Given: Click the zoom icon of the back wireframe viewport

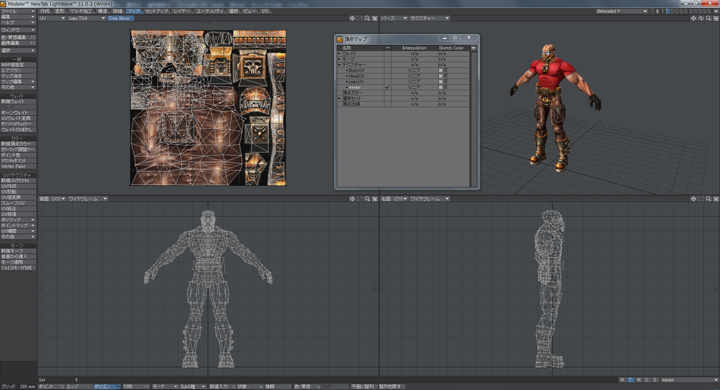Looking at the screenshot, I should (367, 199).
